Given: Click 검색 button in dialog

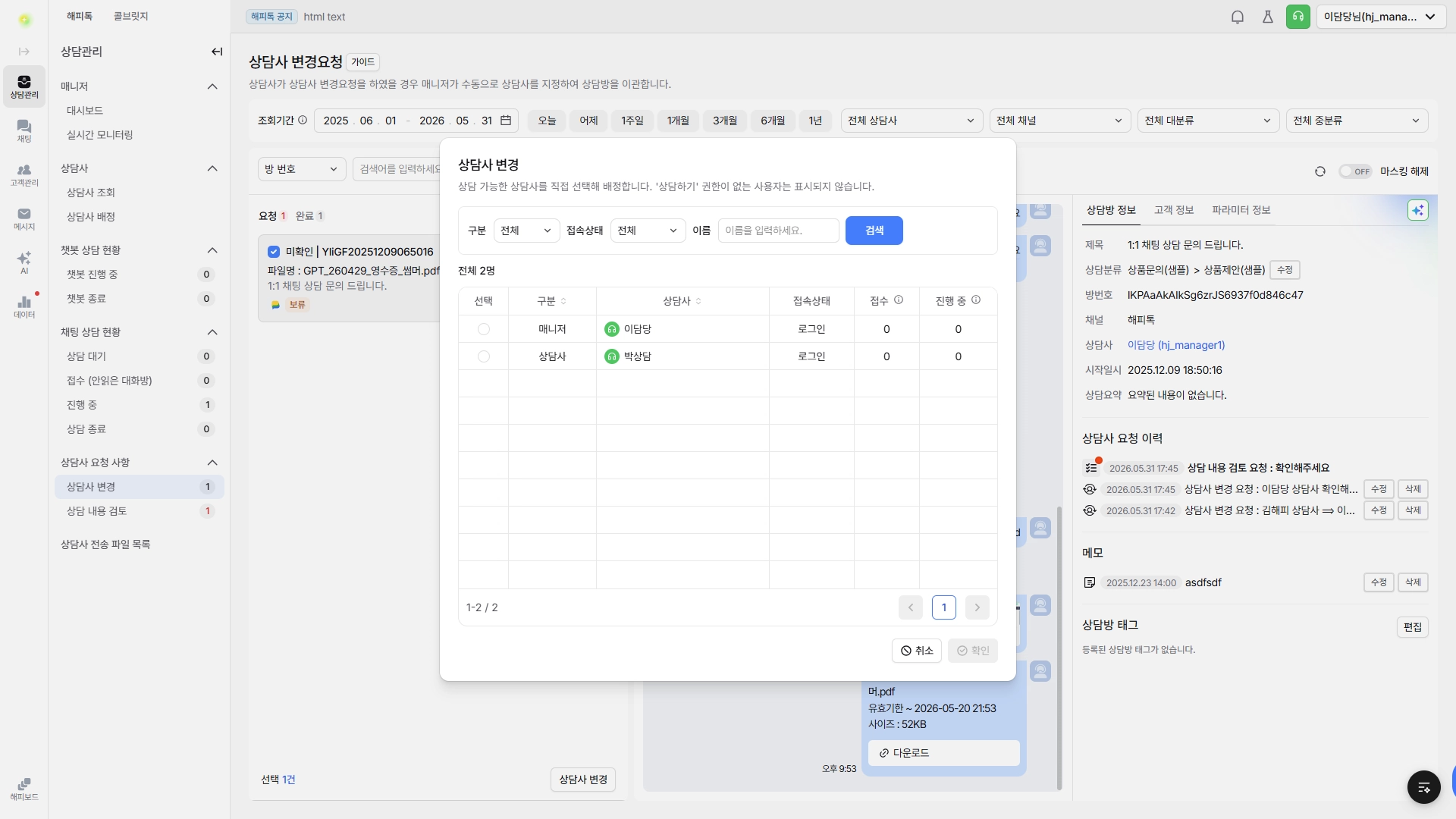Looking at the screenshot, I should [874, 231].
